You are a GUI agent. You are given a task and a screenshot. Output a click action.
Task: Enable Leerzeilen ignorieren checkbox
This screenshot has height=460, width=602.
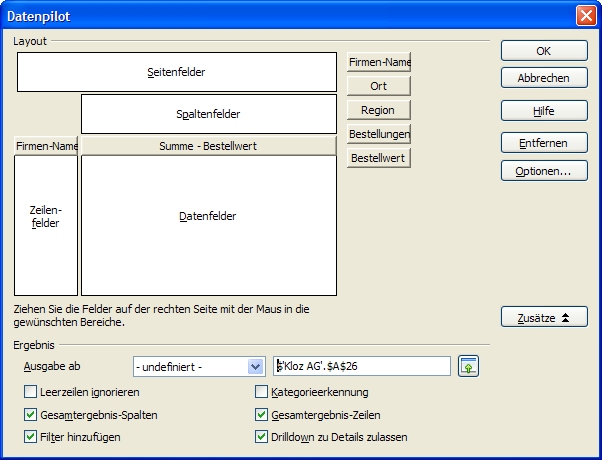point(30,392)
